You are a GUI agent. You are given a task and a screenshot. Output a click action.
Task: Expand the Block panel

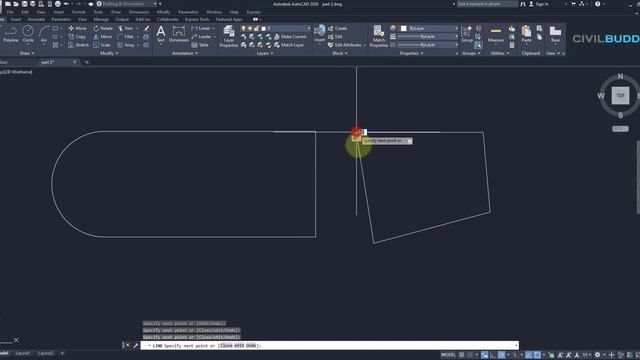(340, 53)
